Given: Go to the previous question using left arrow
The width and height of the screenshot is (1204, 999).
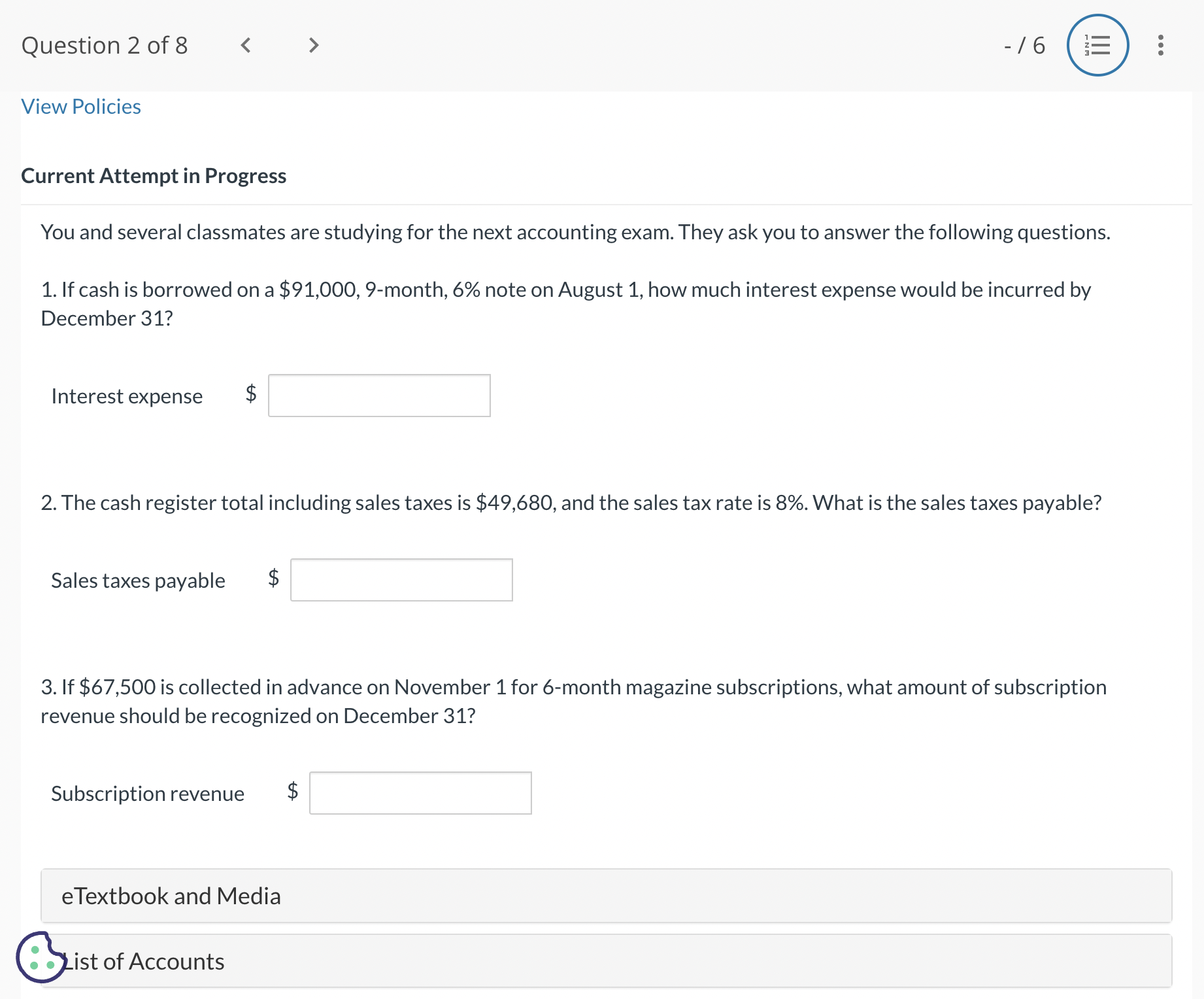Looking at the screenshot, I should coord(246,45).
